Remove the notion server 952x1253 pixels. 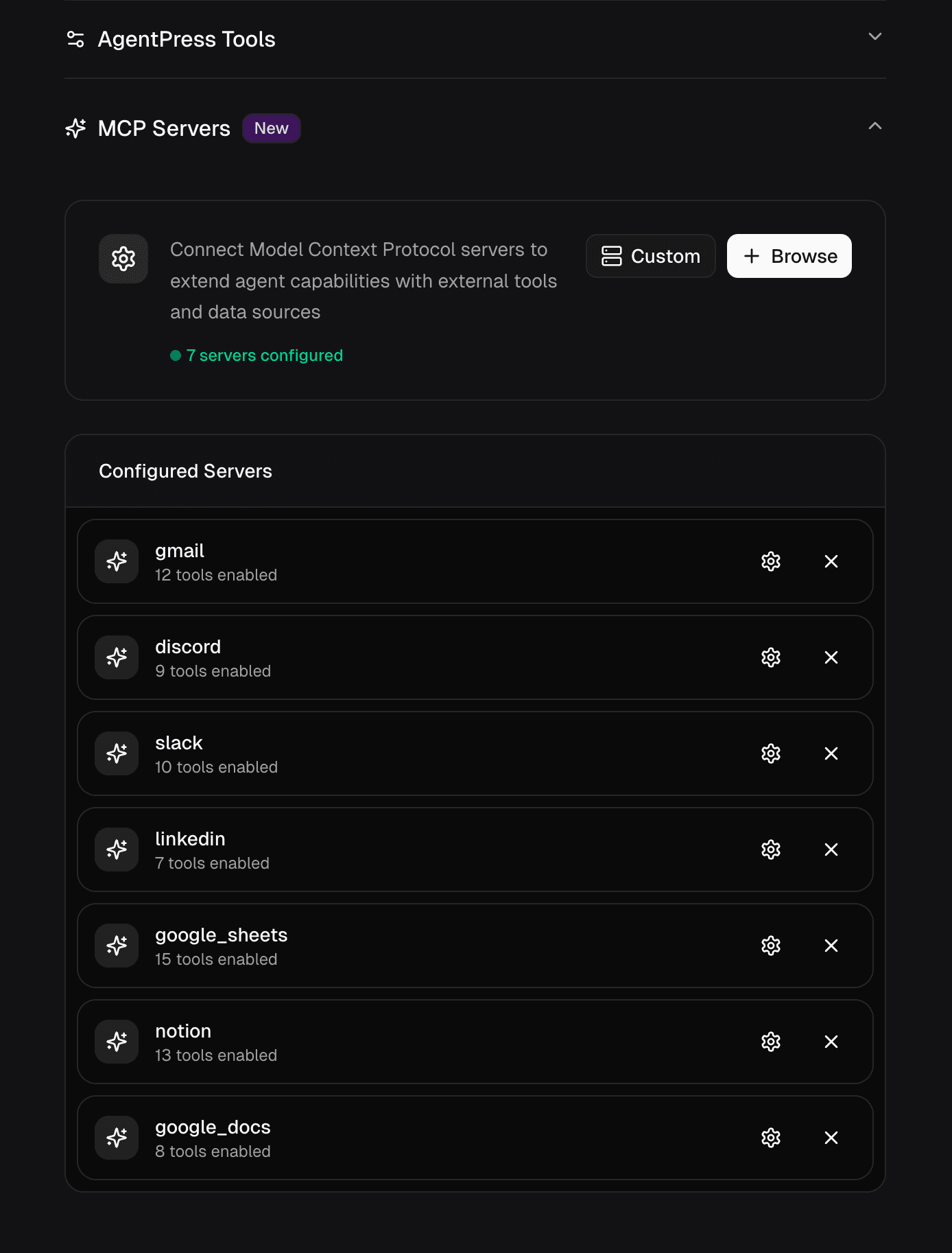coord(831,1042)
